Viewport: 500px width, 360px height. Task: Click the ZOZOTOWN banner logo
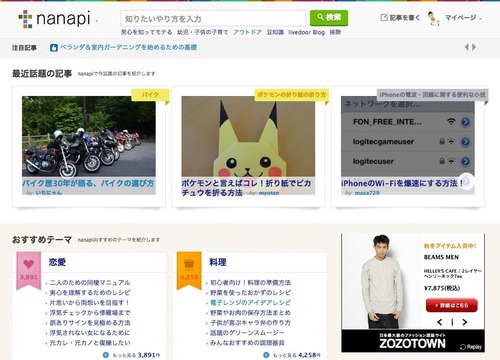tap(412, 343)
